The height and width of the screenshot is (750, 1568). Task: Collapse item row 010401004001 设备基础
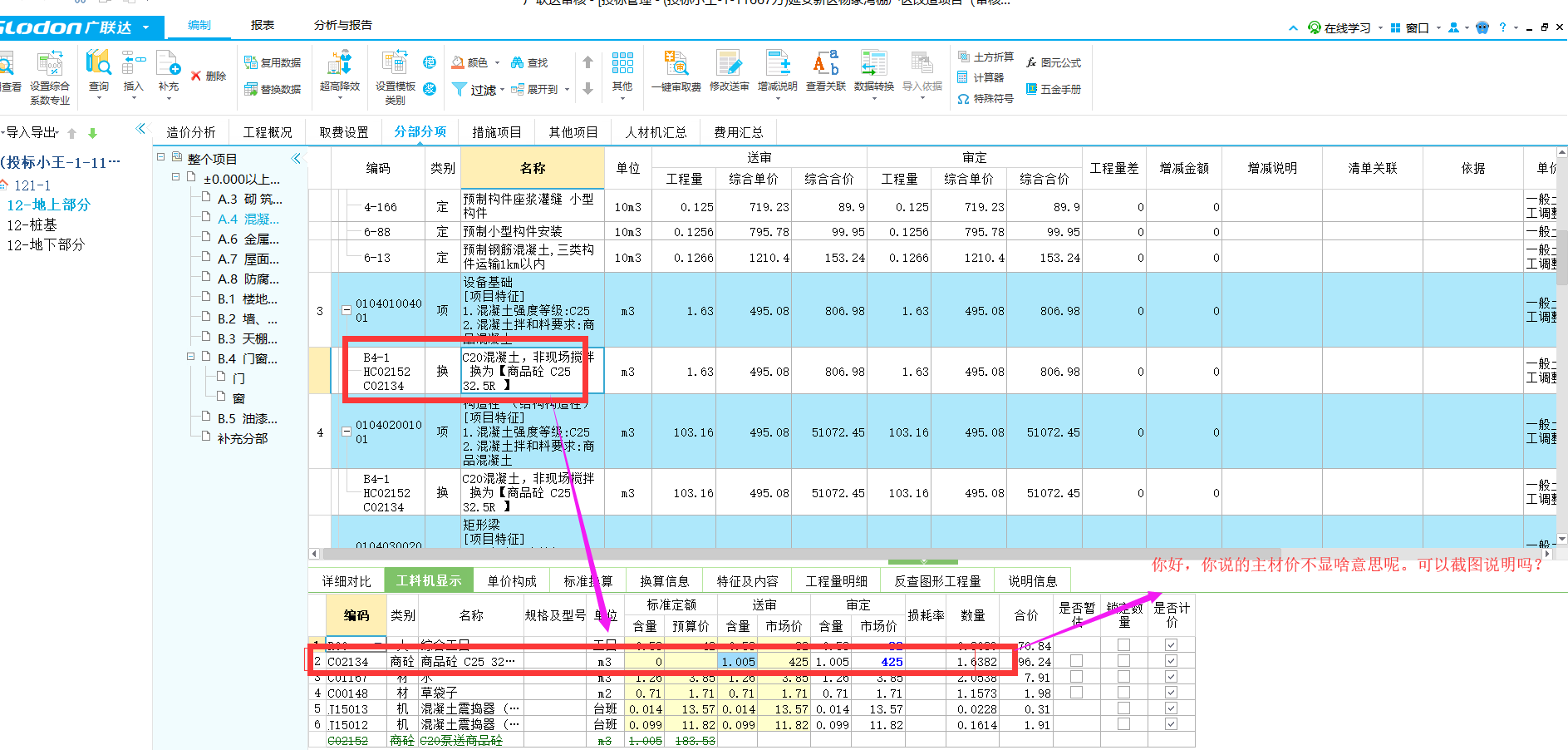click(346, 310)
